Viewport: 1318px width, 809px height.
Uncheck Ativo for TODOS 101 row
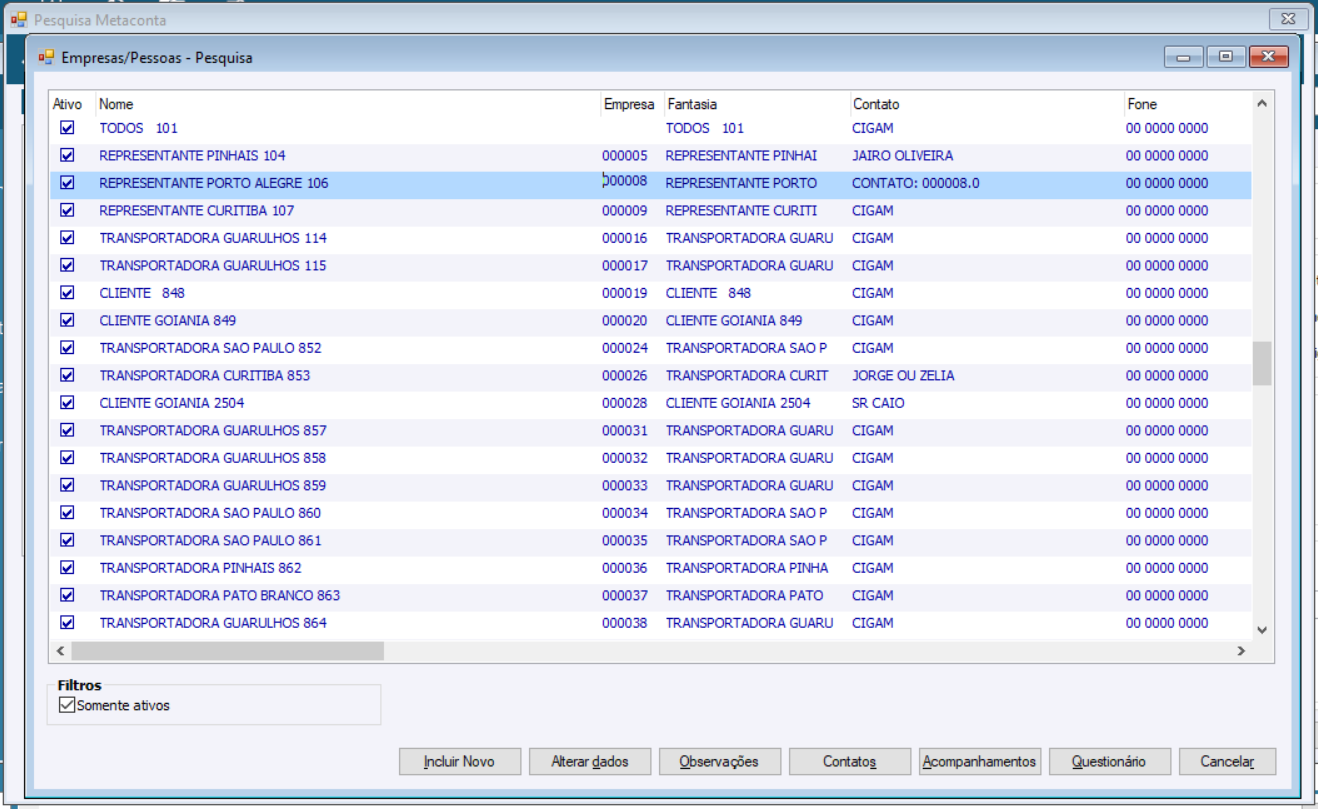coord(68,128)
